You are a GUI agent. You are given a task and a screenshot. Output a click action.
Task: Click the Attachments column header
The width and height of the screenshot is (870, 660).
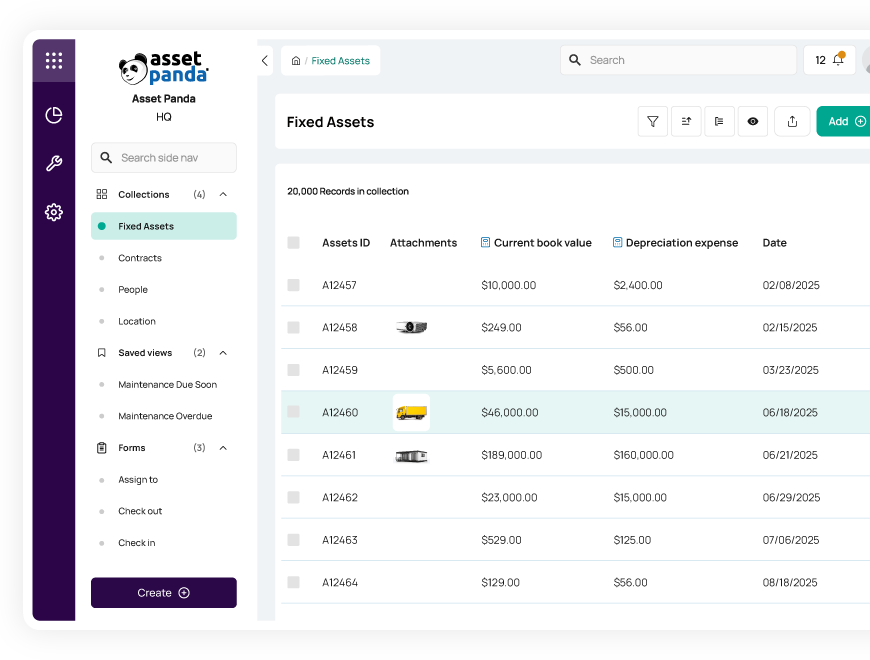tap(423, 242)
